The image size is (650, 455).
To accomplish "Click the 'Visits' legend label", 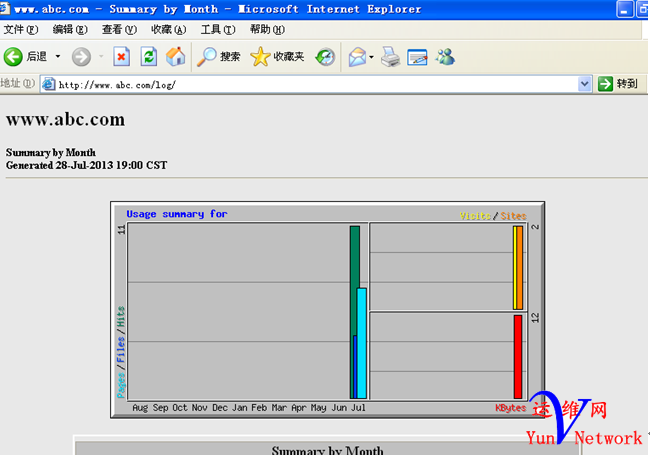I will tap(475, 216).
